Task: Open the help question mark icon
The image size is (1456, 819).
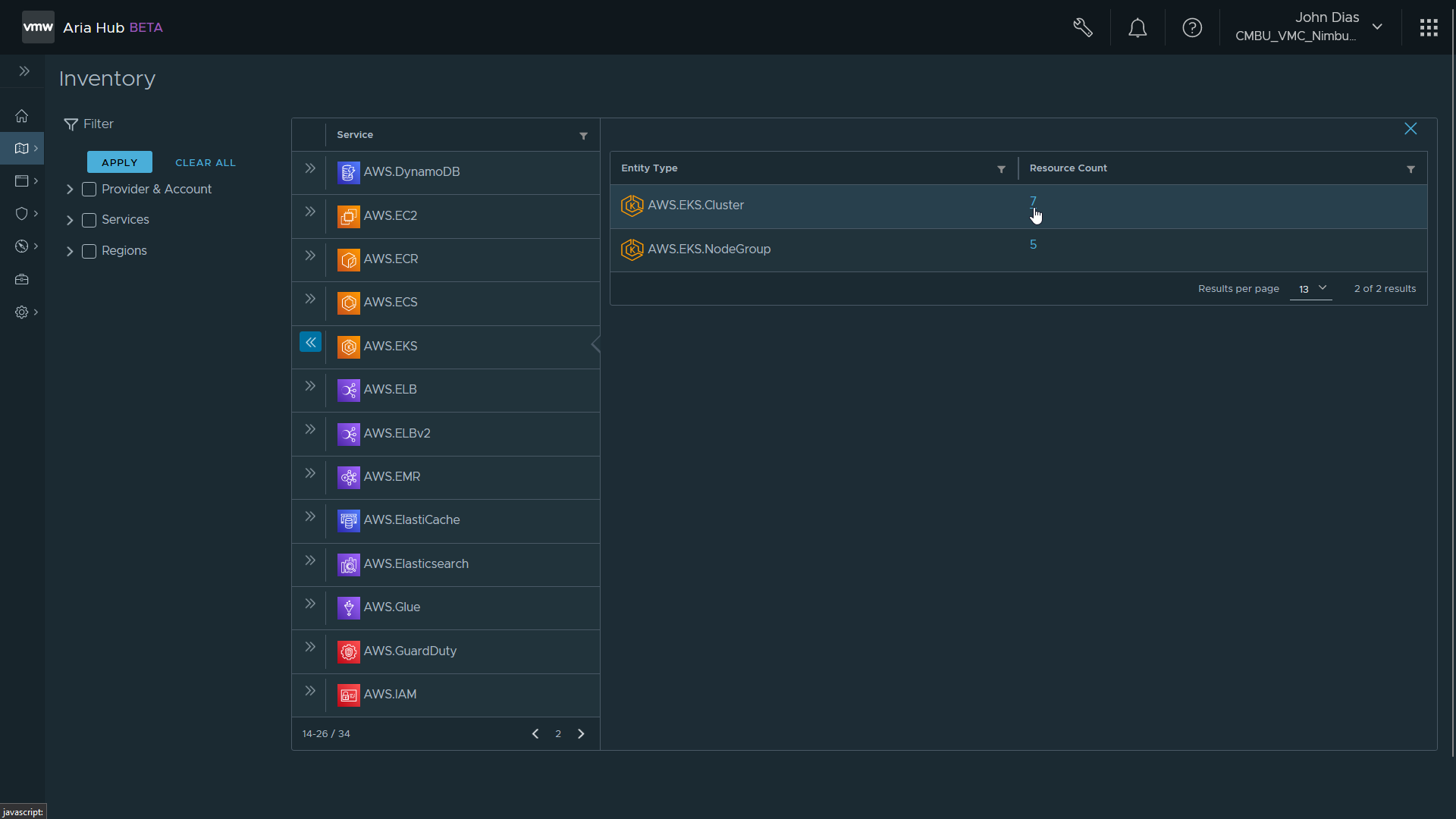Action: (1192, 28)
